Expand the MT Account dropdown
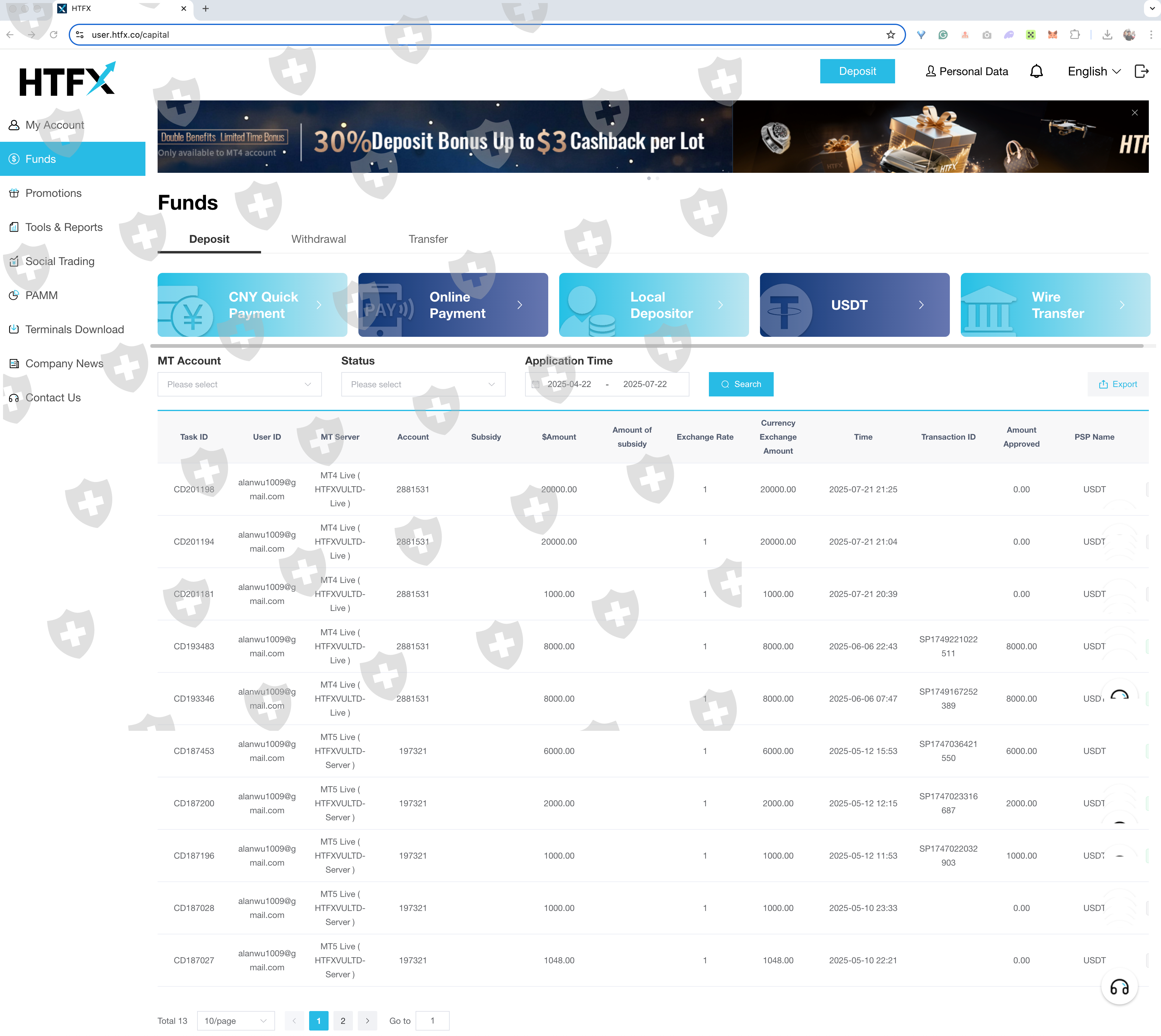 239,384
